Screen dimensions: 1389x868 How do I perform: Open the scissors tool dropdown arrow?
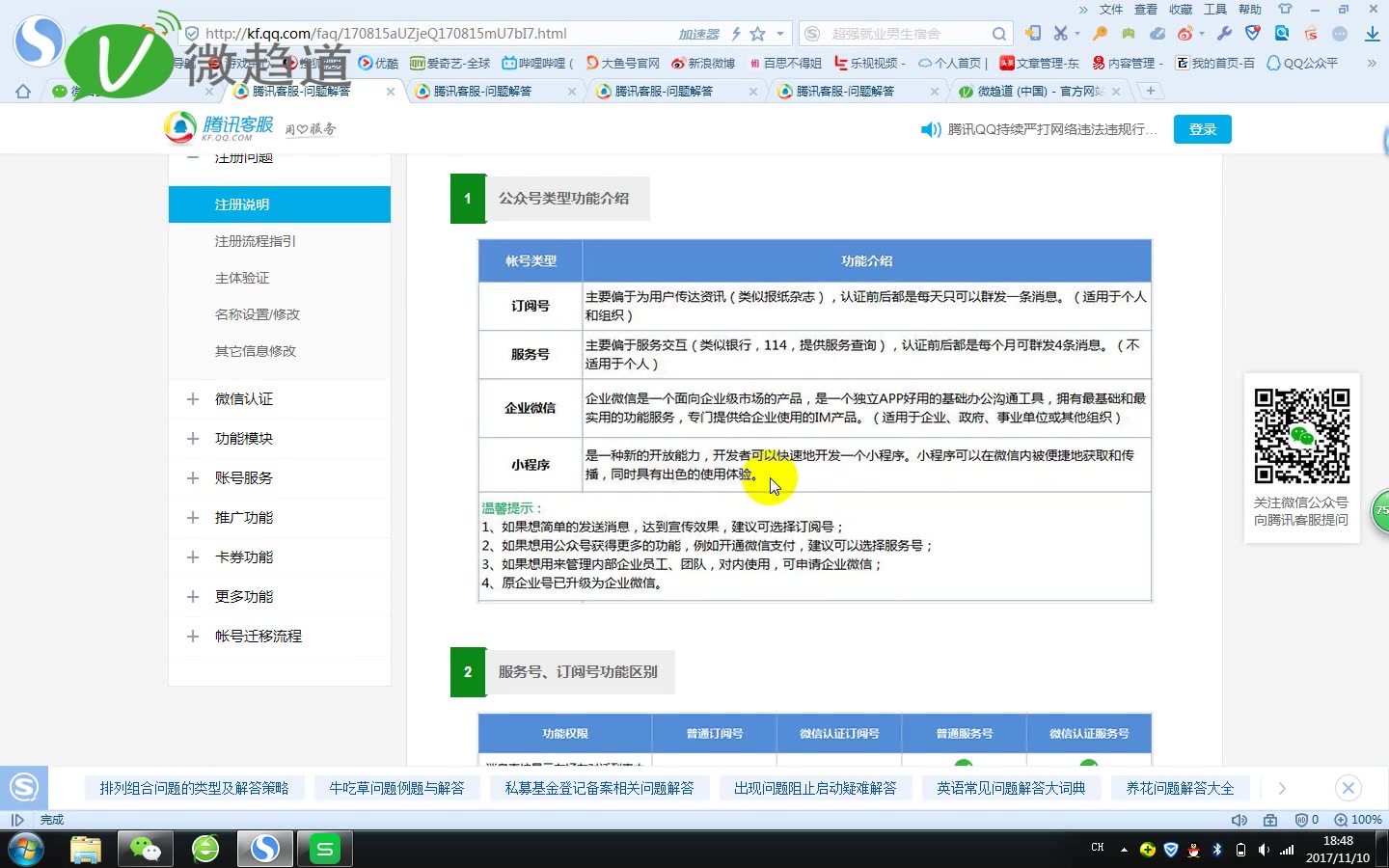[1076, 34]
